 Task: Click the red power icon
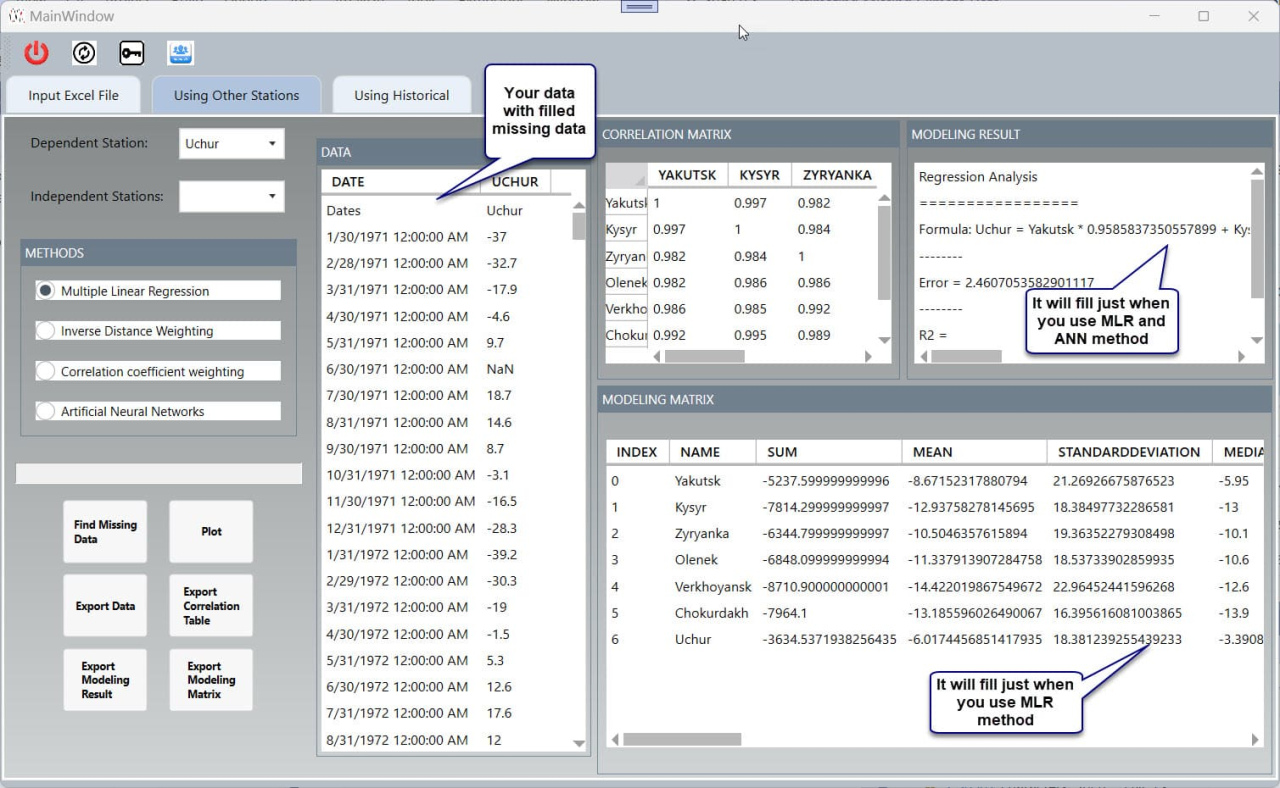tap(37, 53)
